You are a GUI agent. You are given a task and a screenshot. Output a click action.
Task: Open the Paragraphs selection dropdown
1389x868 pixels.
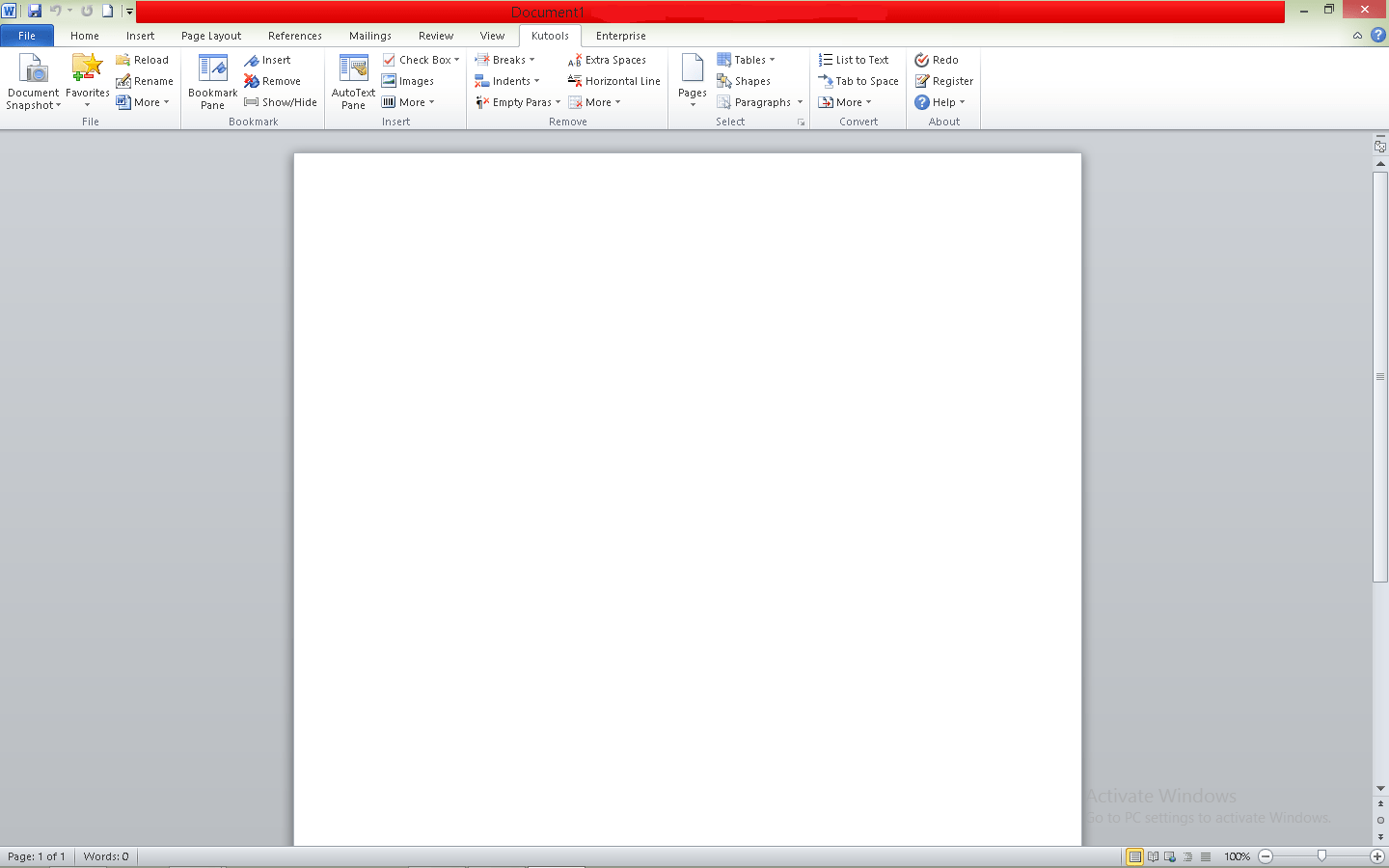coord(760,102)
